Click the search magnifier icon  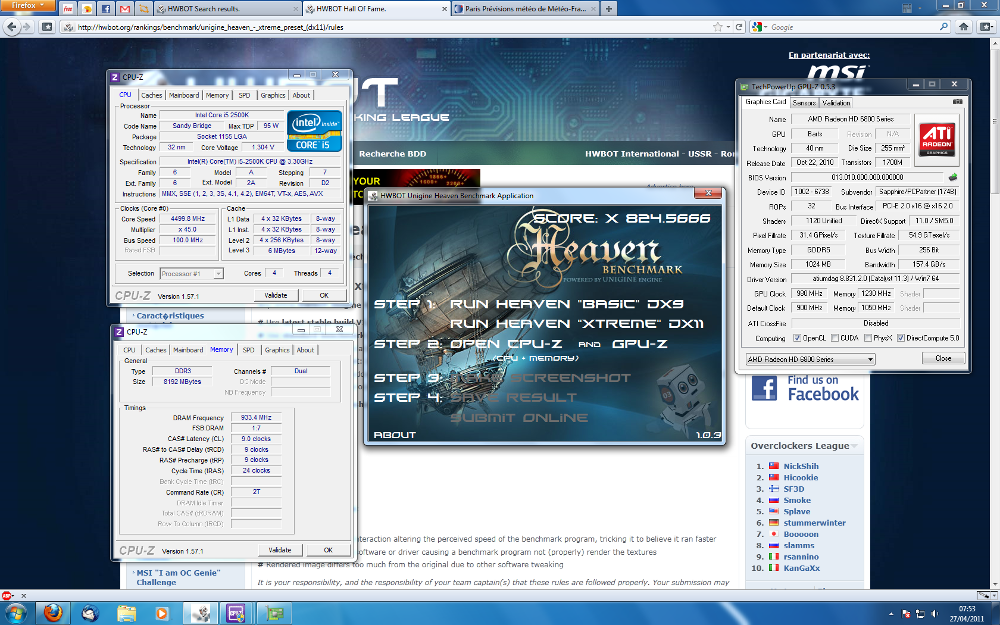(944, 27)
